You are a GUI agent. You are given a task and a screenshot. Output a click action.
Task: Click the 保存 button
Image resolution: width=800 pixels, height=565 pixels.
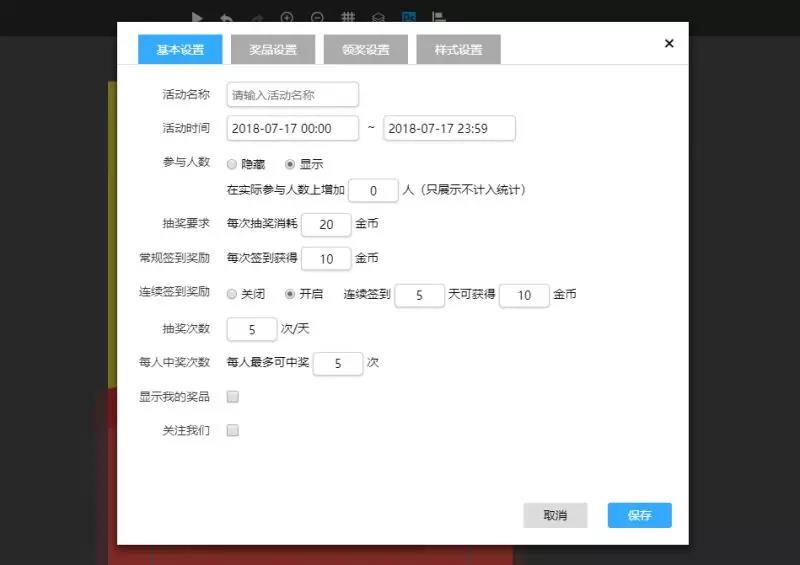coord(639,515)
